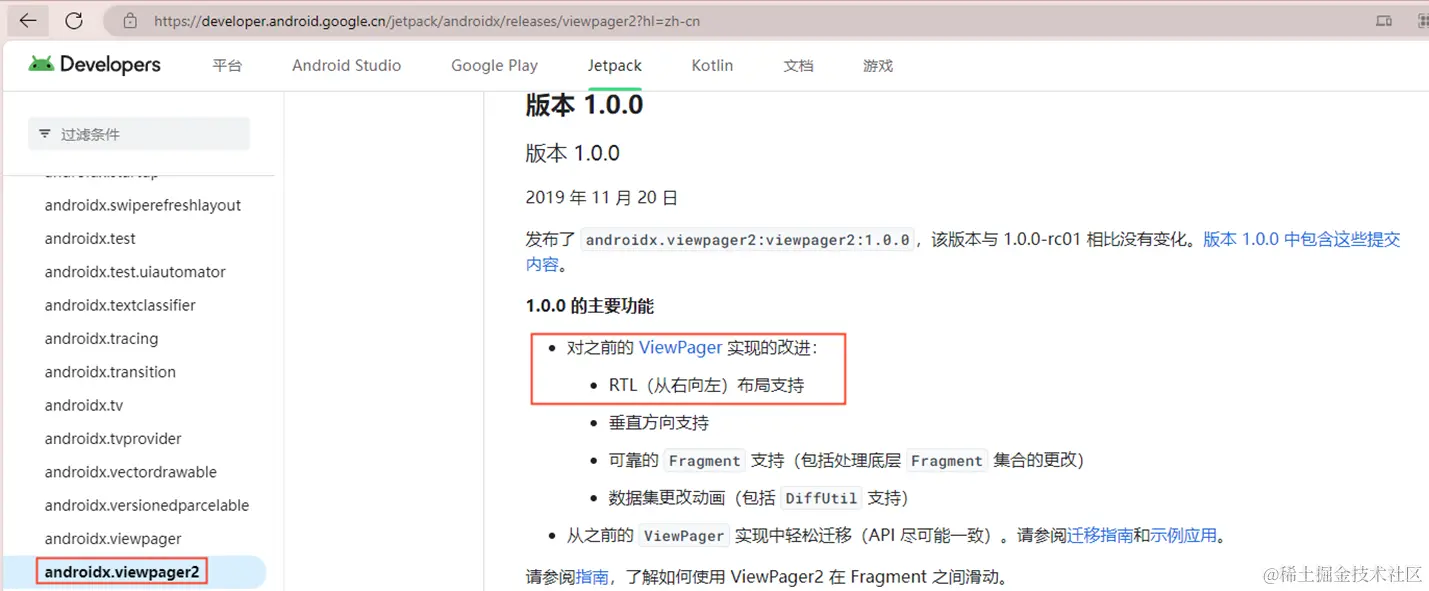Open androidx.tvprovider in sidebar
The width and height of the screenshot is (1429, 591).
113,438
